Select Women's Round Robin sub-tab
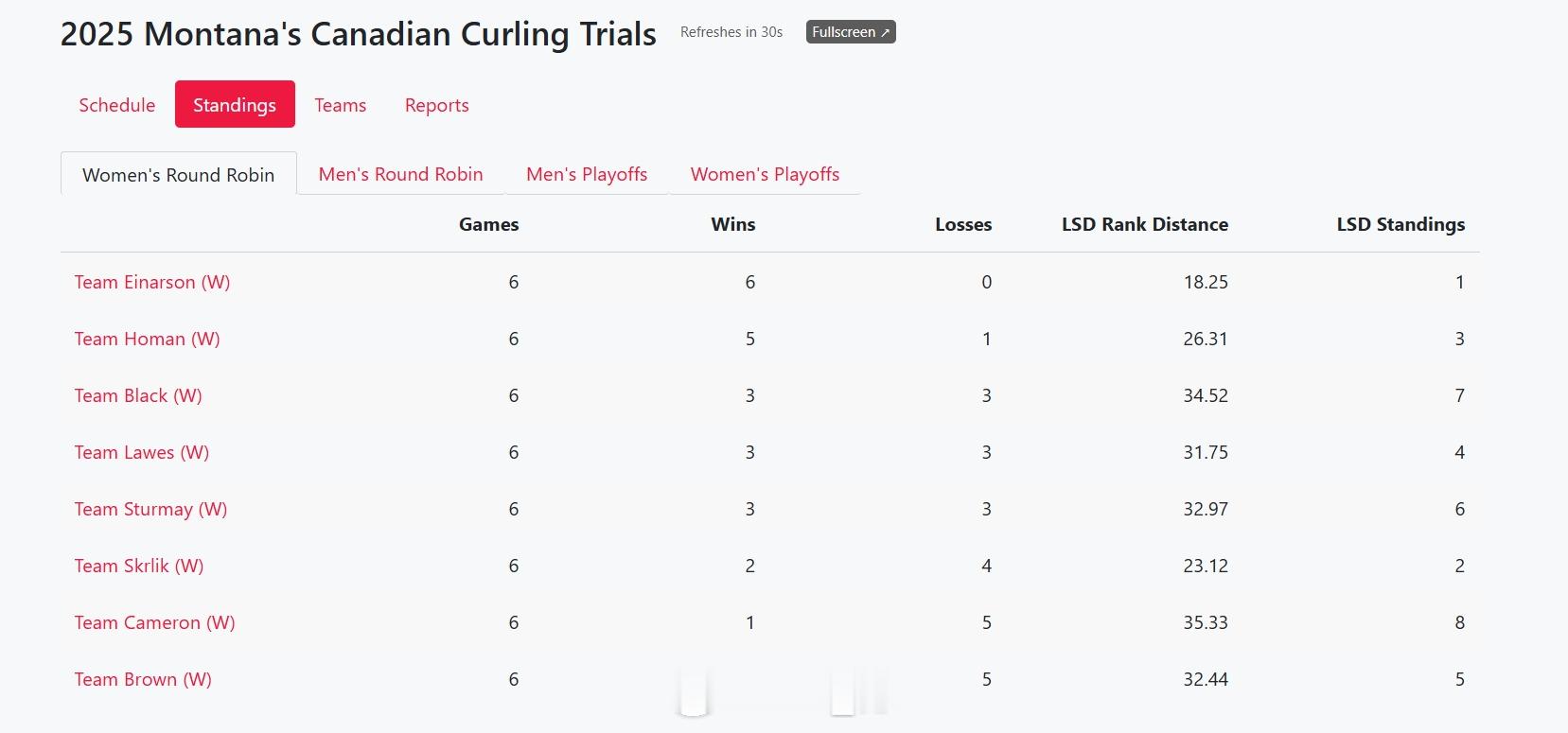Image resolution: width=1568 pixels, height=733 pixels. (x=178, y=175)
